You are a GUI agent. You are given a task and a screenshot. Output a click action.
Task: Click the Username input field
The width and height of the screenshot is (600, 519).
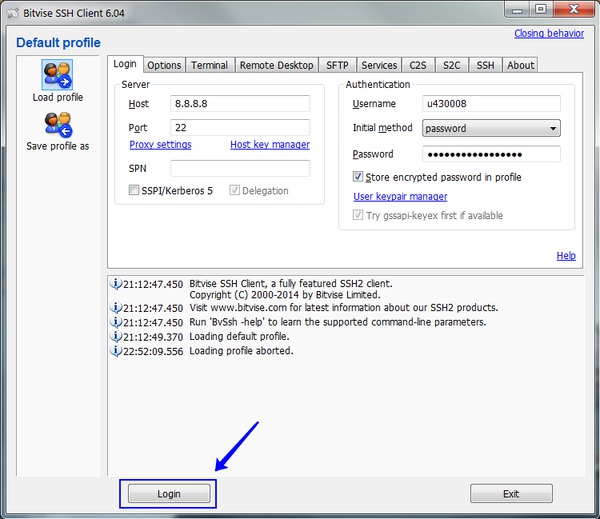click(x=491, y=104)
